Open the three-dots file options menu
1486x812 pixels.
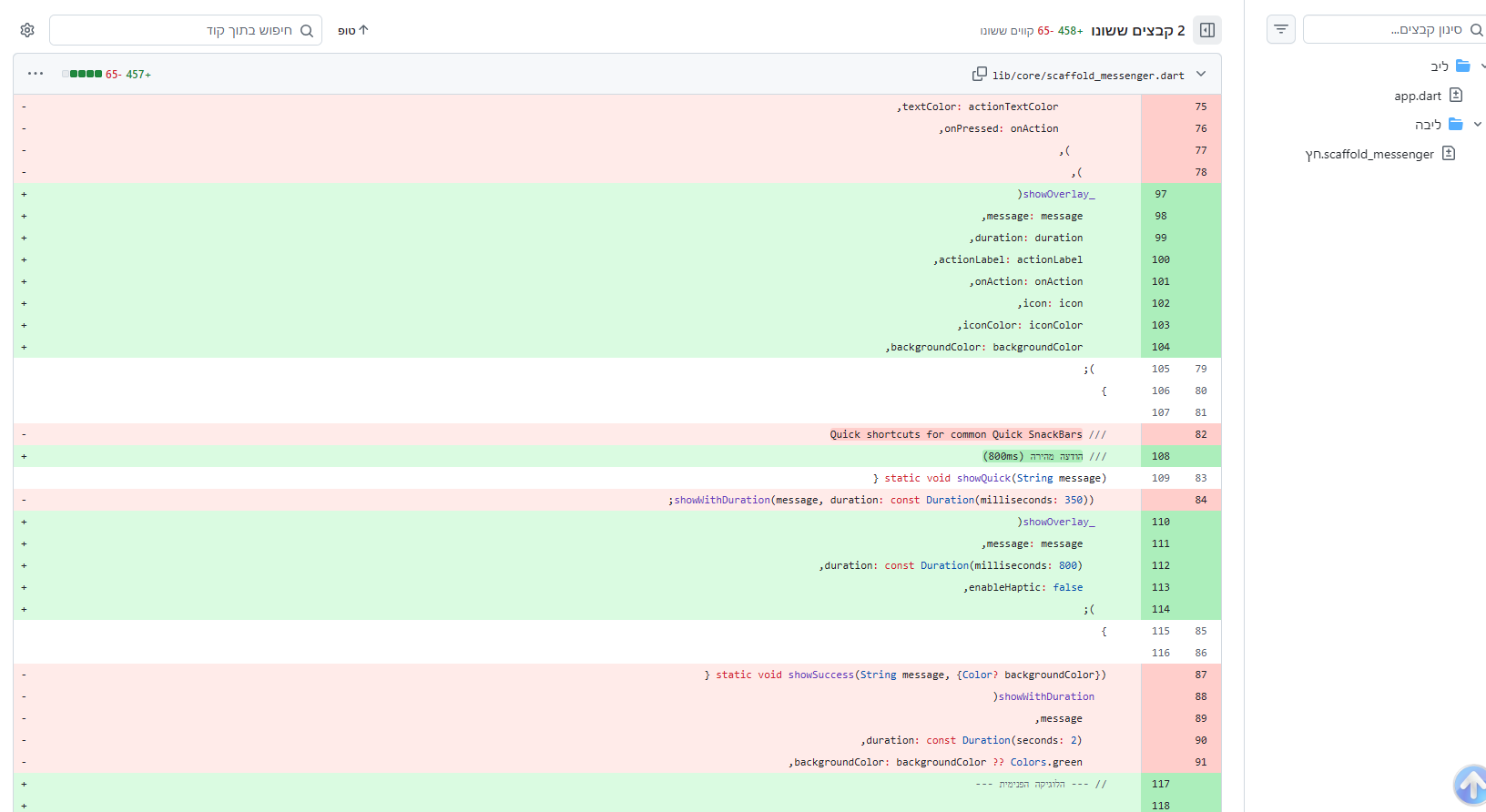pos(36,74)
